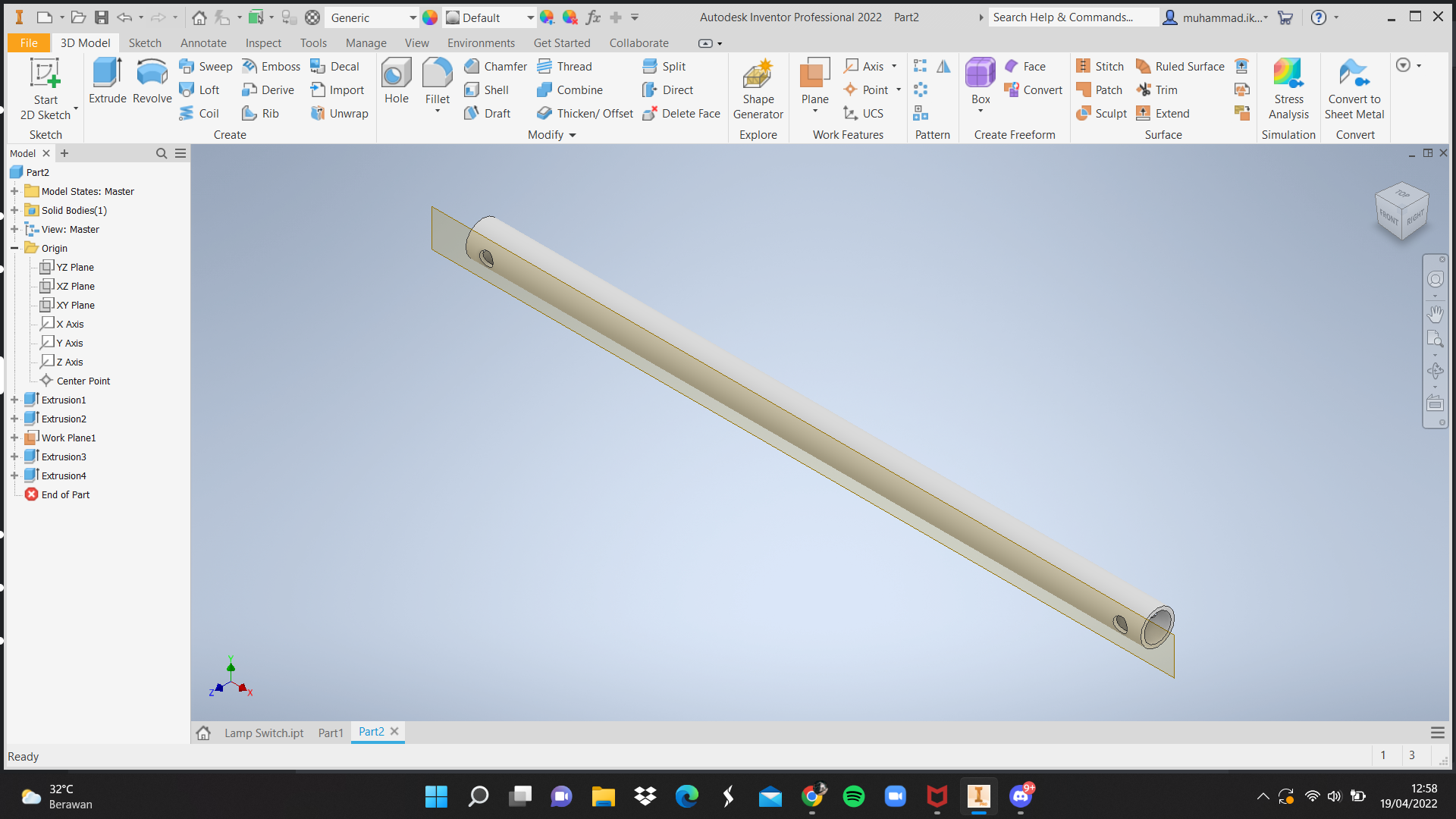
Task: Click the Thicken/ Offset button
Action: pyautogui.click(x=585, y=113)
